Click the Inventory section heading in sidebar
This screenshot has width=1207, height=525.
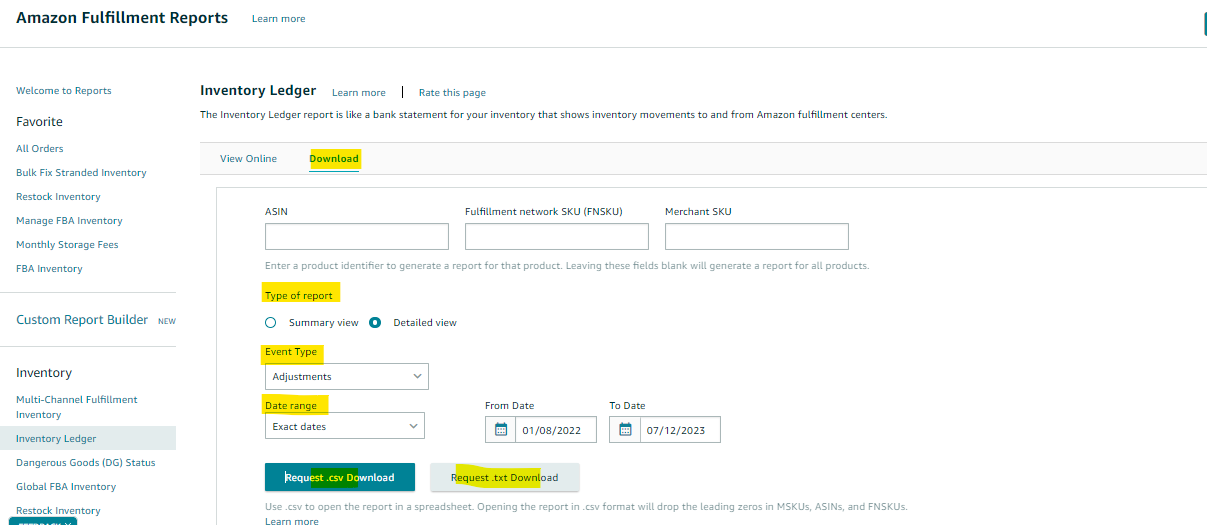(x=44, y=373)
